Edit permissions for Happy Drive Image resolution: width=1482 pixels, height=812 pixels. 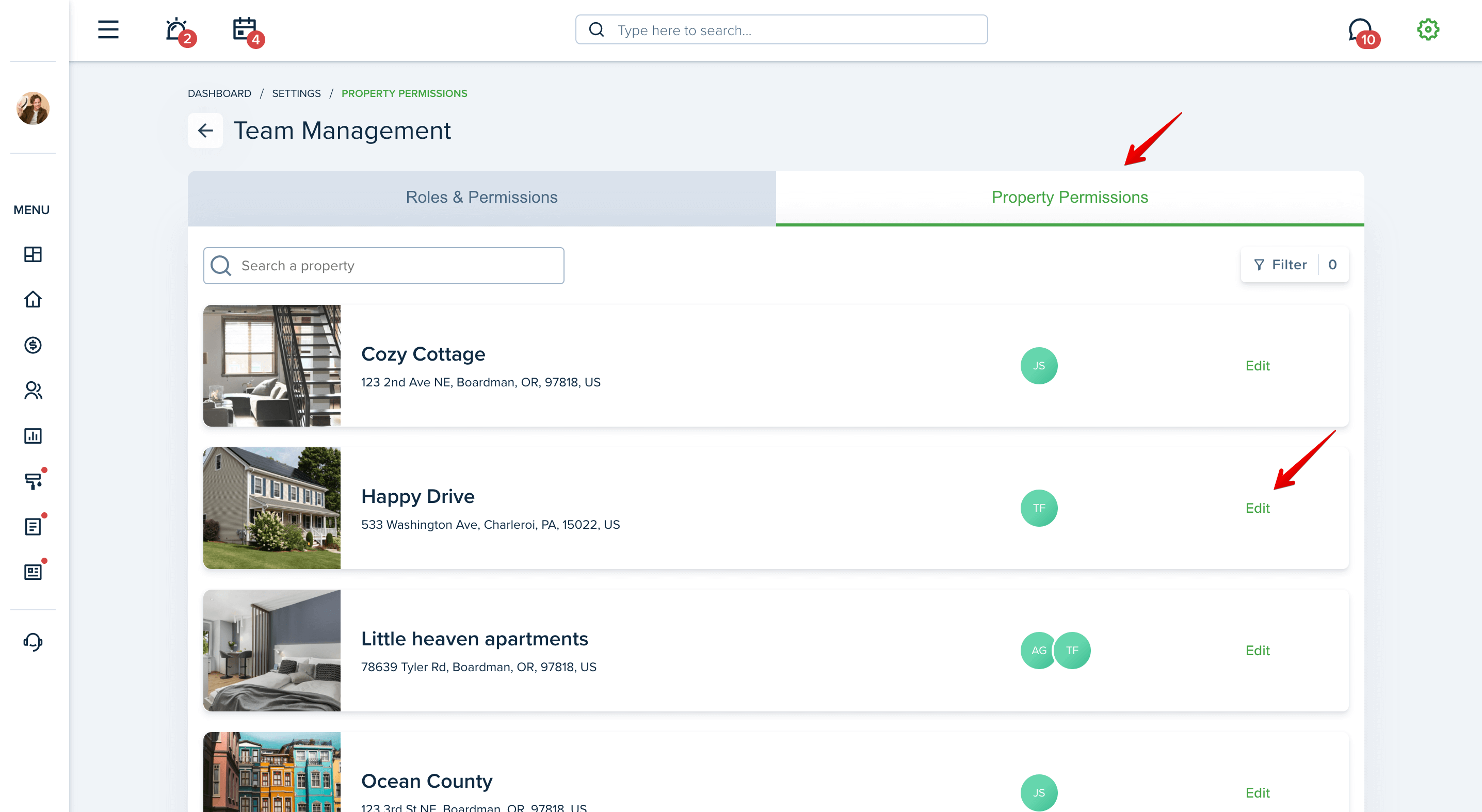[1258, 508]
